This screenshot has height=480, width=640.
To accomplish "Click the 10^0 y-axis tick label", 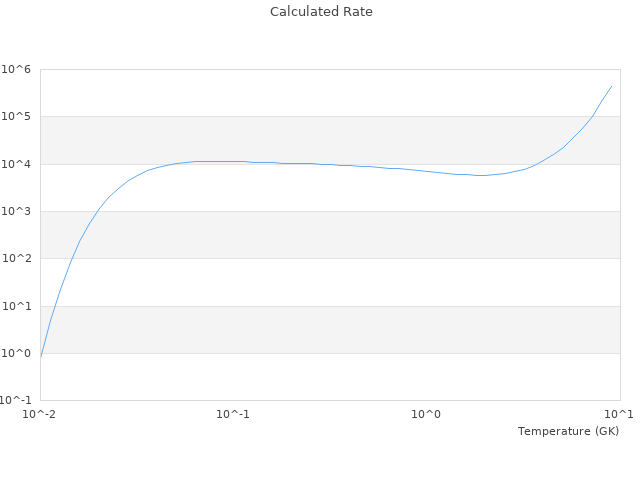I will pyautogui.click(x=17, y=354).
